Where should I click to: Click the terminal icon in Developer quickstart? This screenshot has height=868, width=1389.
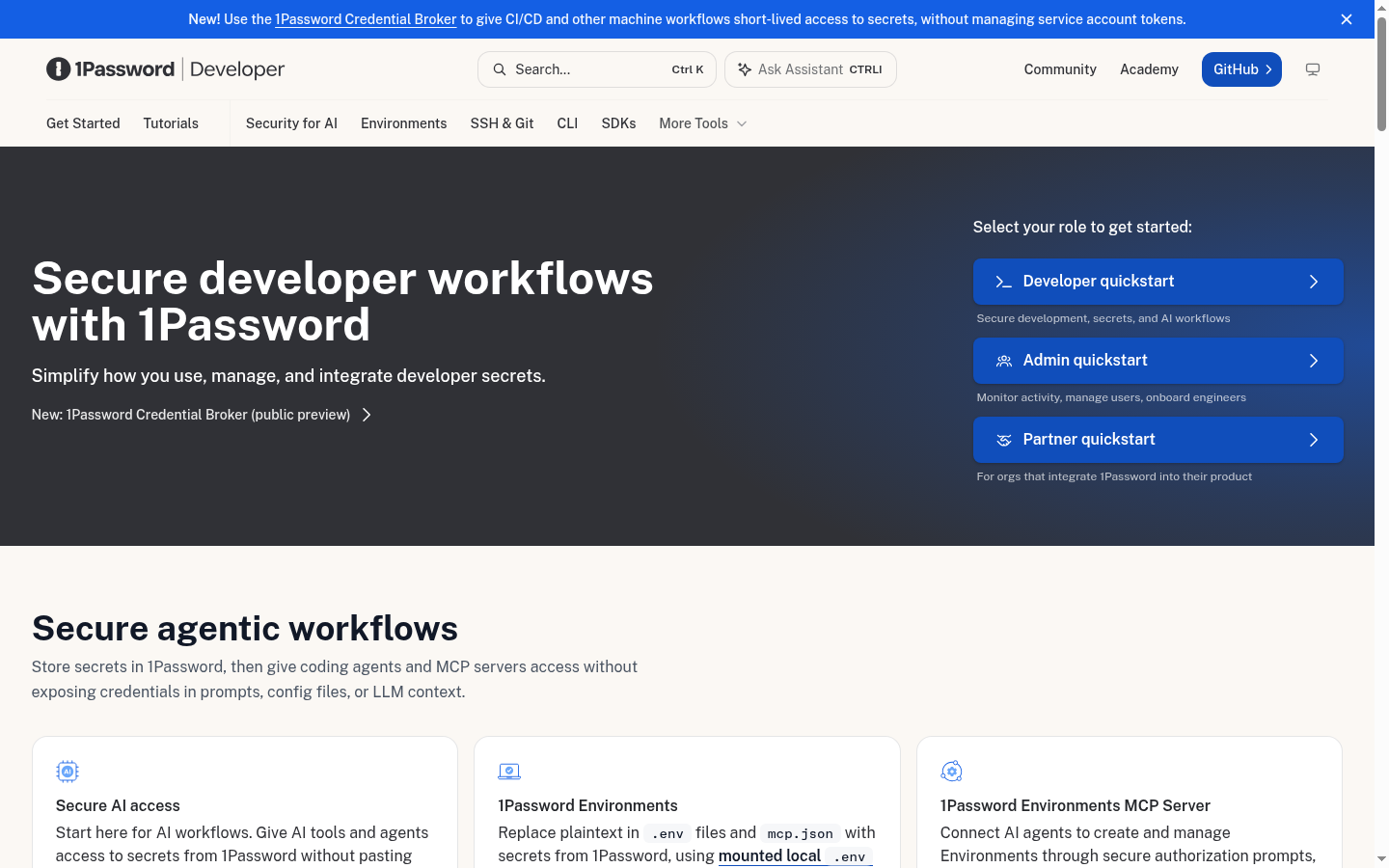(x=1003, y=282)
